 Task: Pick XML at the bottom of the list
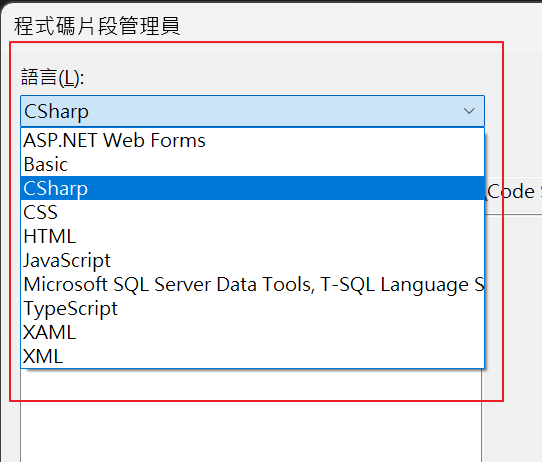[252, 356]
